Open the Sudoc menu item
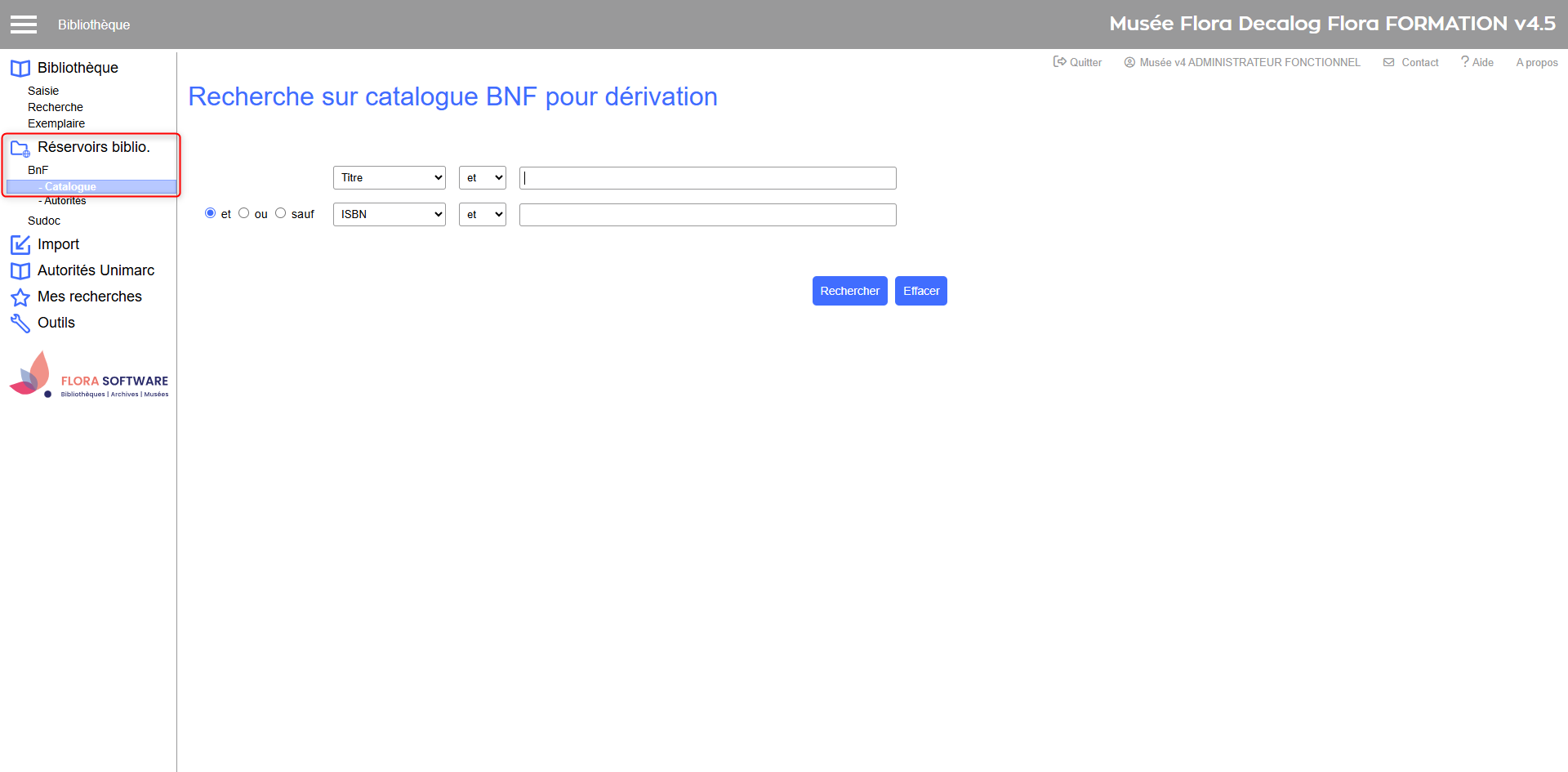Viewport: 1568px width, 772px height. pos(44,221)
